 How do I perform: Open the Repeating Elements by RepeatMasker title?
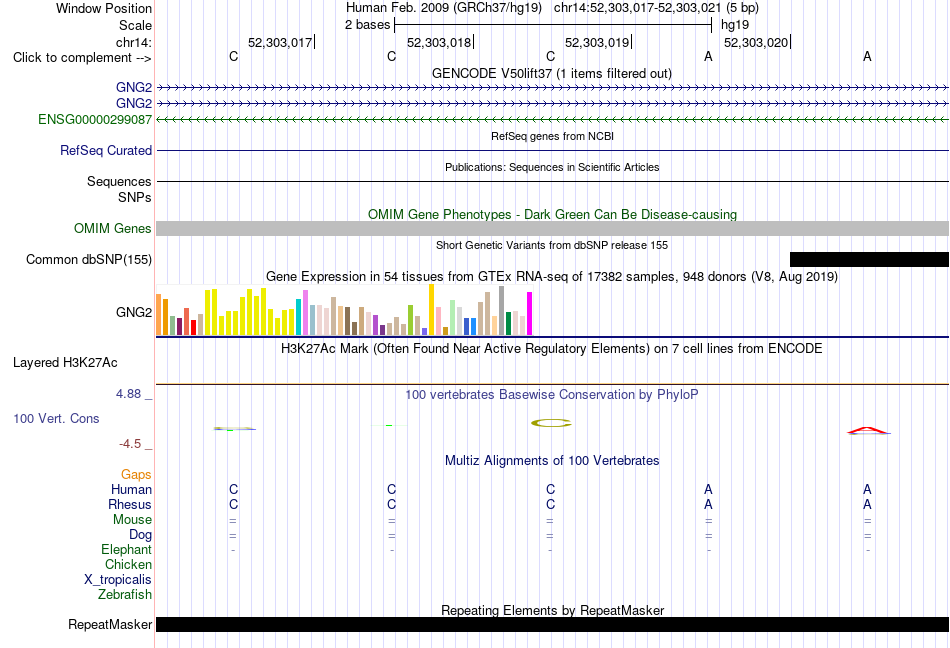[x=552, y=610]
